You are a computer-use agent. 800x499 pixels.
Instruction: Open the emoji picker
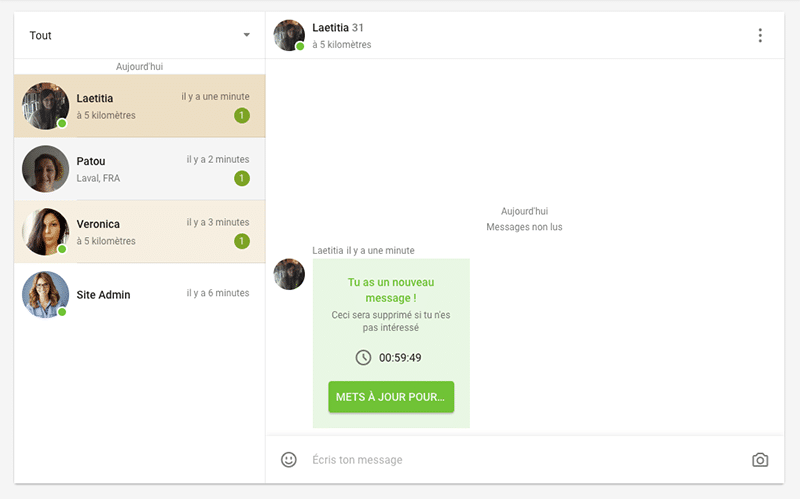pyautogui.click(x=289, y=460)
